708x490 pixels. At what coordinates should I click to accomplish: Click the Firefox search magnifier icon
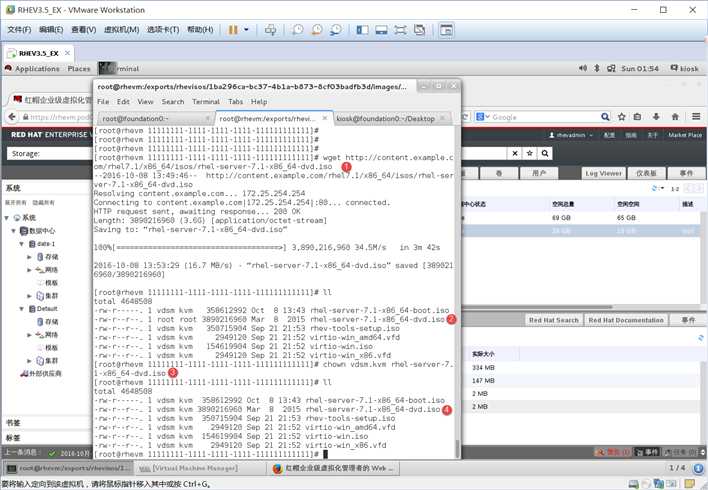(605, 117)
